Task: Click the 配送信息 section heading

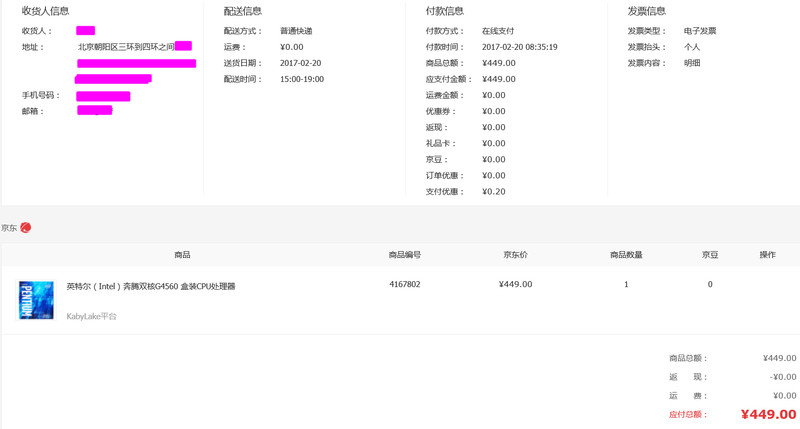Action: click(242, 11)
